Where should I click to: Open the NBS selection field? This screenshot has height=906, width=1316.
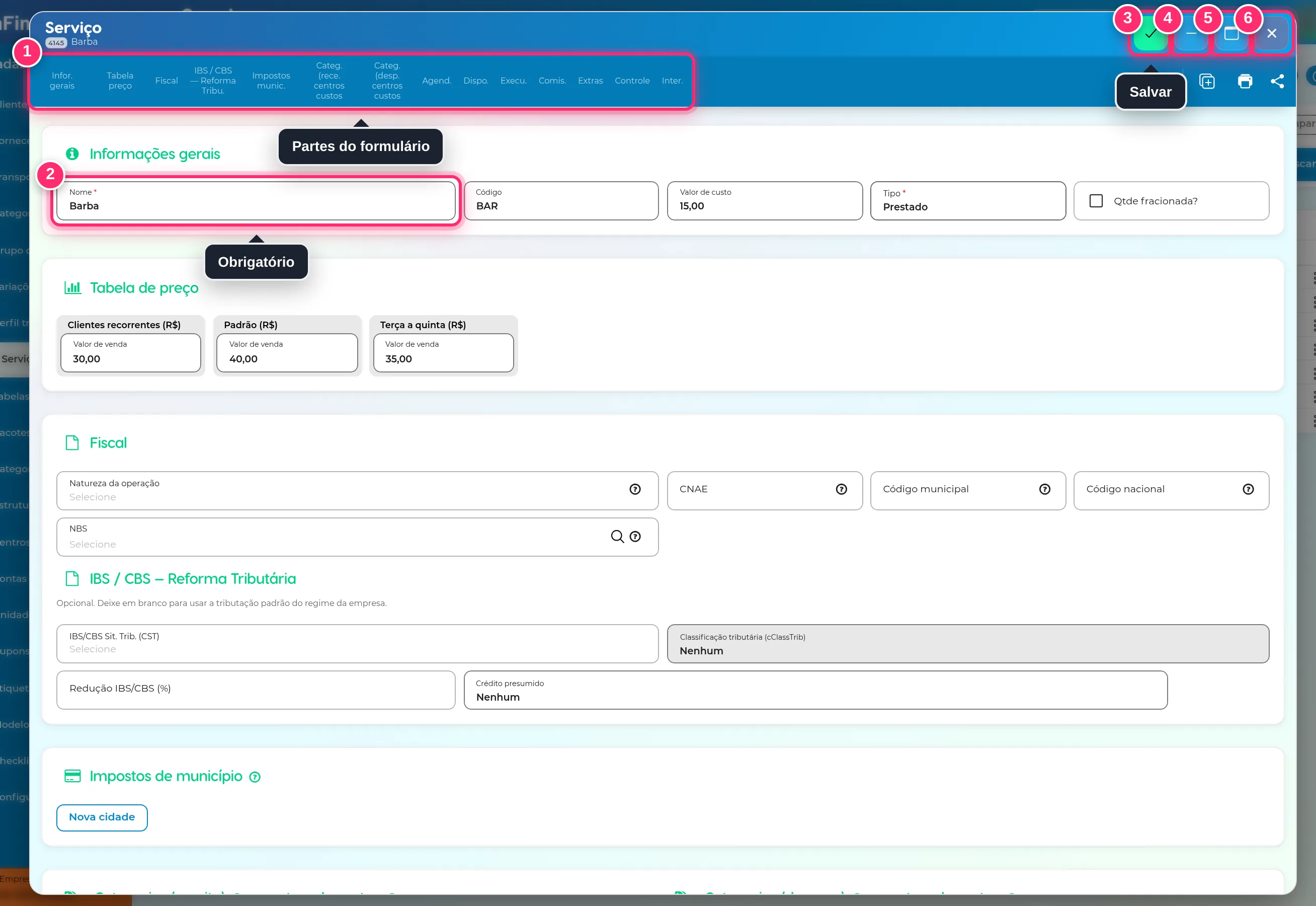coord(357,537)
